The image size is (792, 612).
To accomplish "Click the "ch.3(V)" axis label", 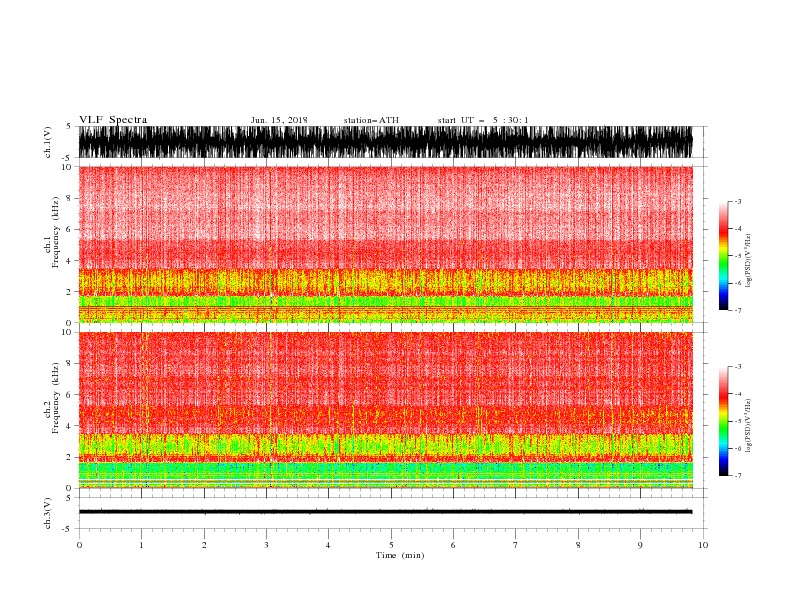I will [48, 513].
